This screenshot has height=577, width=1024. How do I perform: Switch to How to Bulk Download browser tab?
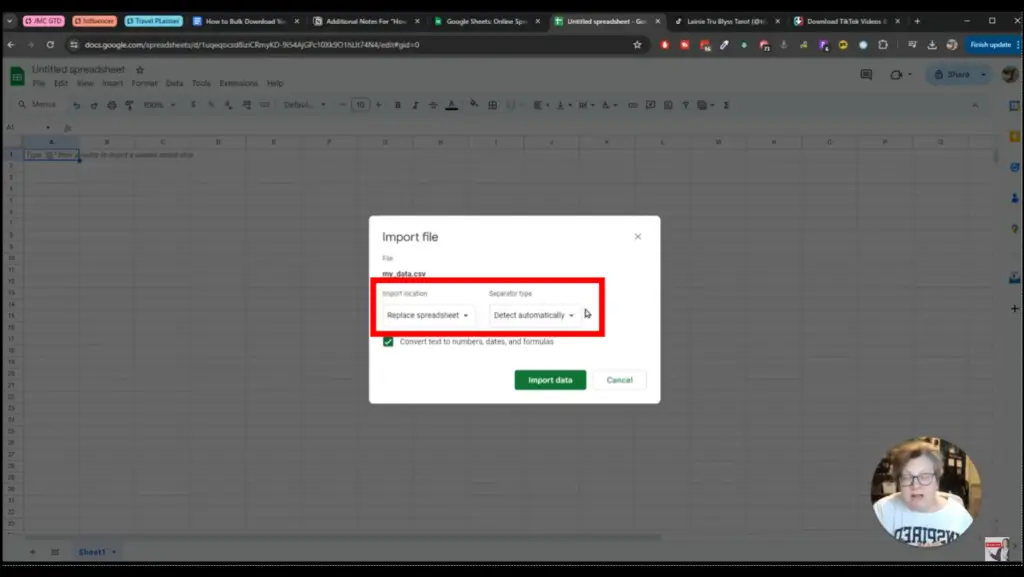tap(245, 21)
